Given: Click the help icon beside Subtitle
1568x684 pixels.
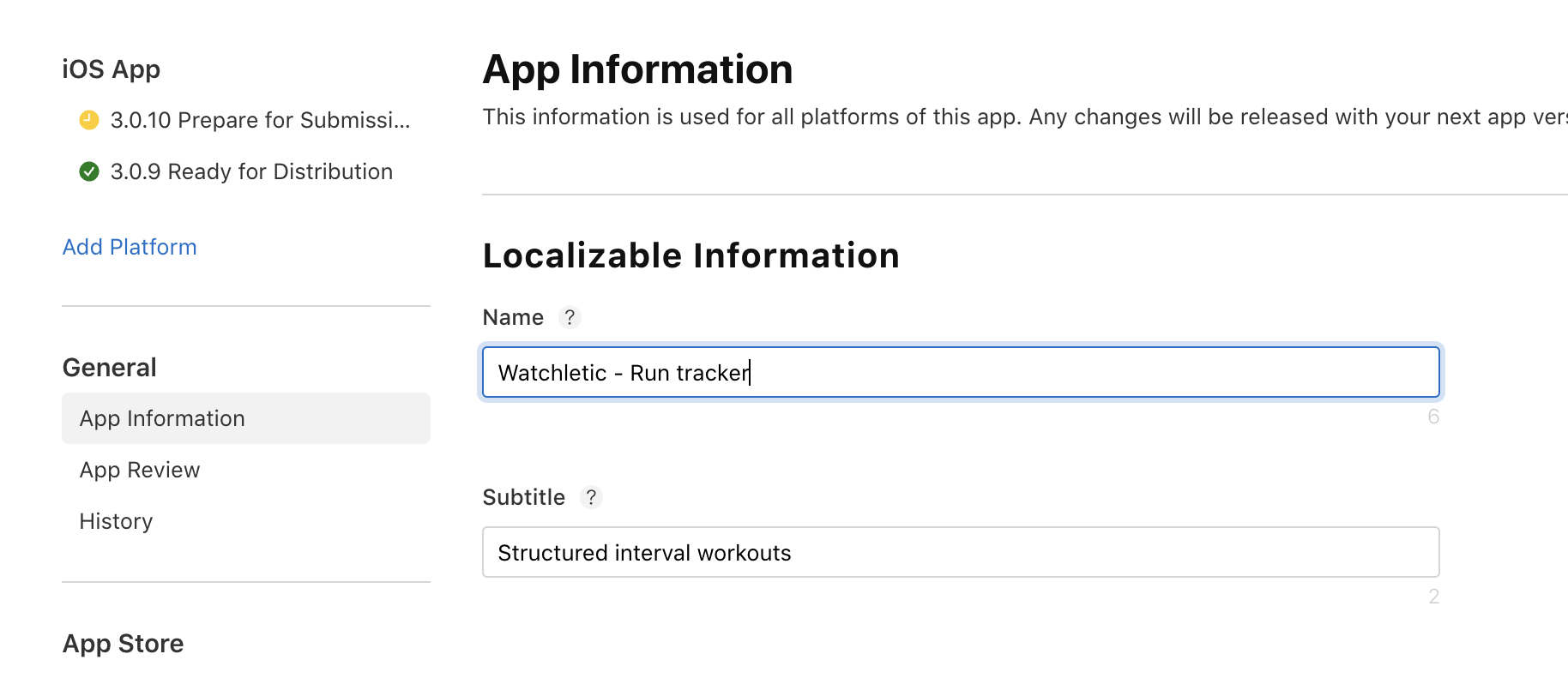Looking at the screenshot, I should pos(591,498).
